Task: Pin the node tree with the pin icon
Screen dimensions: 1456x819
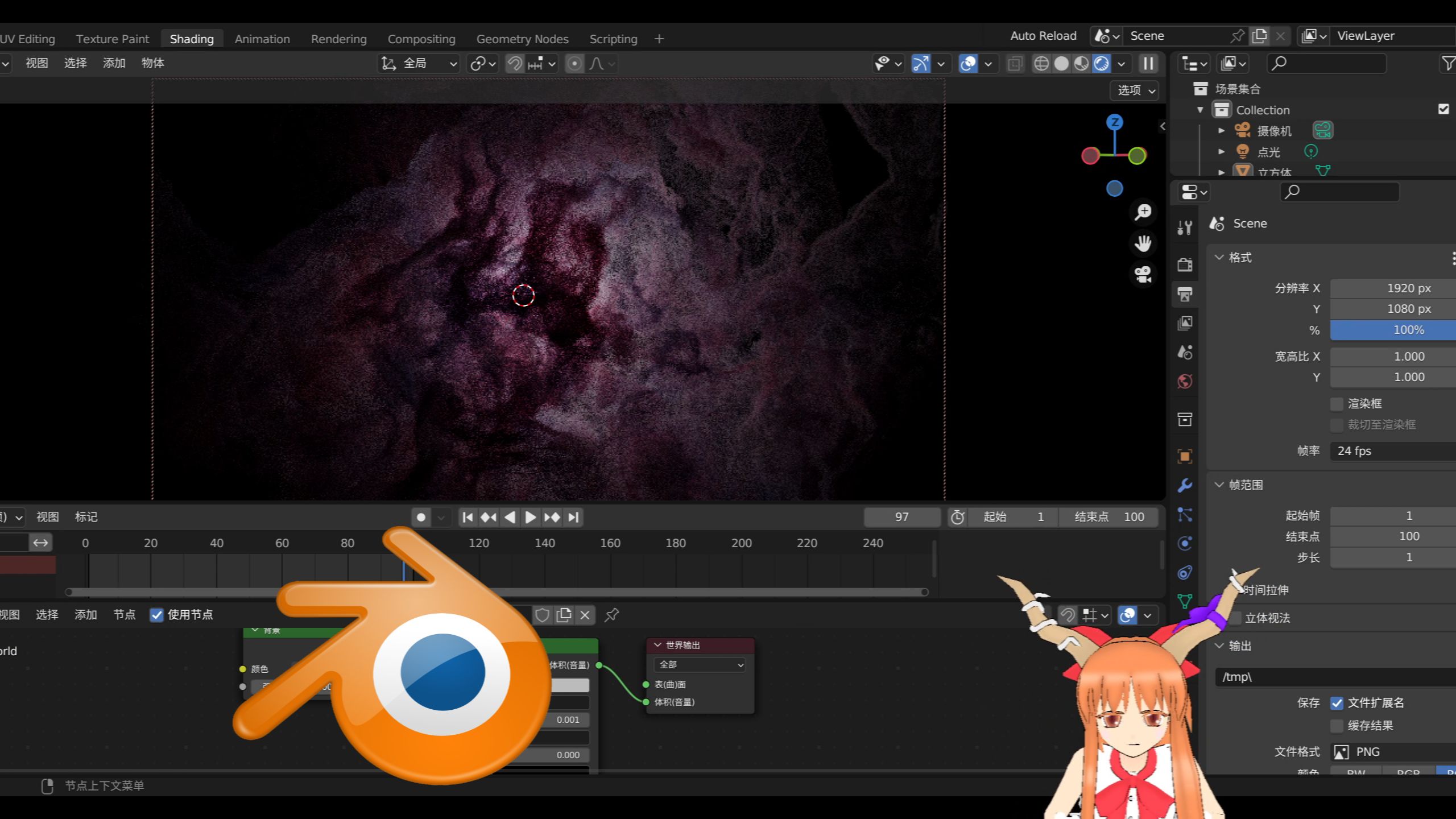Action: (611, 615)
